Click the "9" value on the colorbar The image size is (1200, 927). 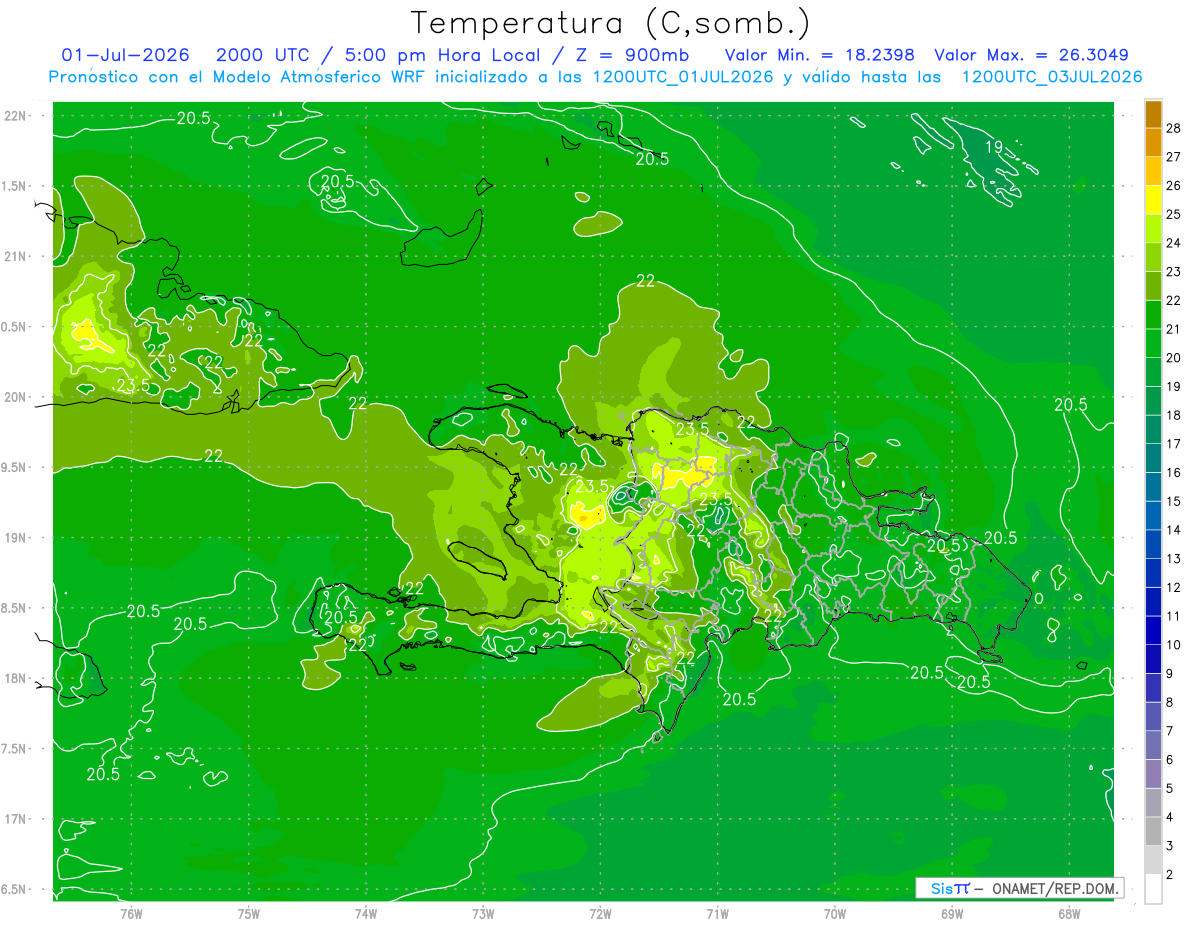(x=1171, y=674)
